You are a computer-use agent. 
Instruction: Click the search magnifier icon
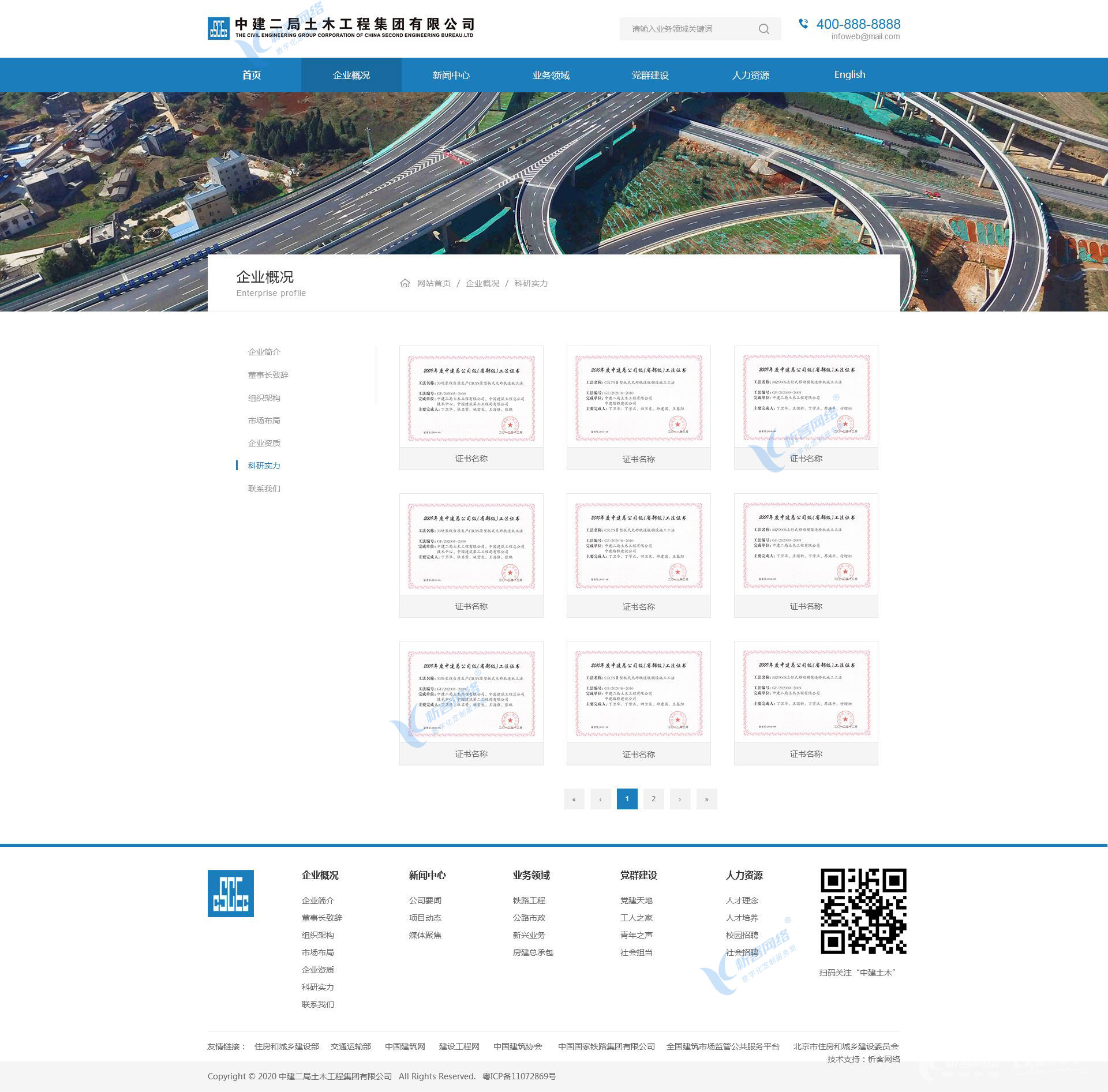763,29
